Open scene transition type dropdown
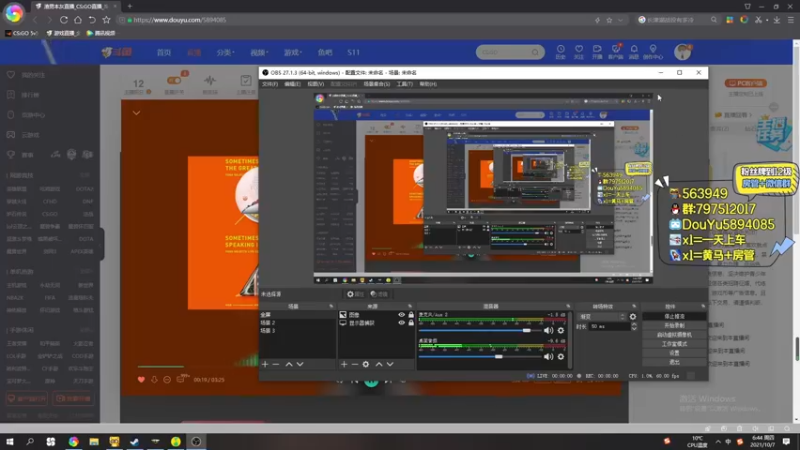This screenshot has width=800, height=450. pyautogui.click(x=602, y=317)
